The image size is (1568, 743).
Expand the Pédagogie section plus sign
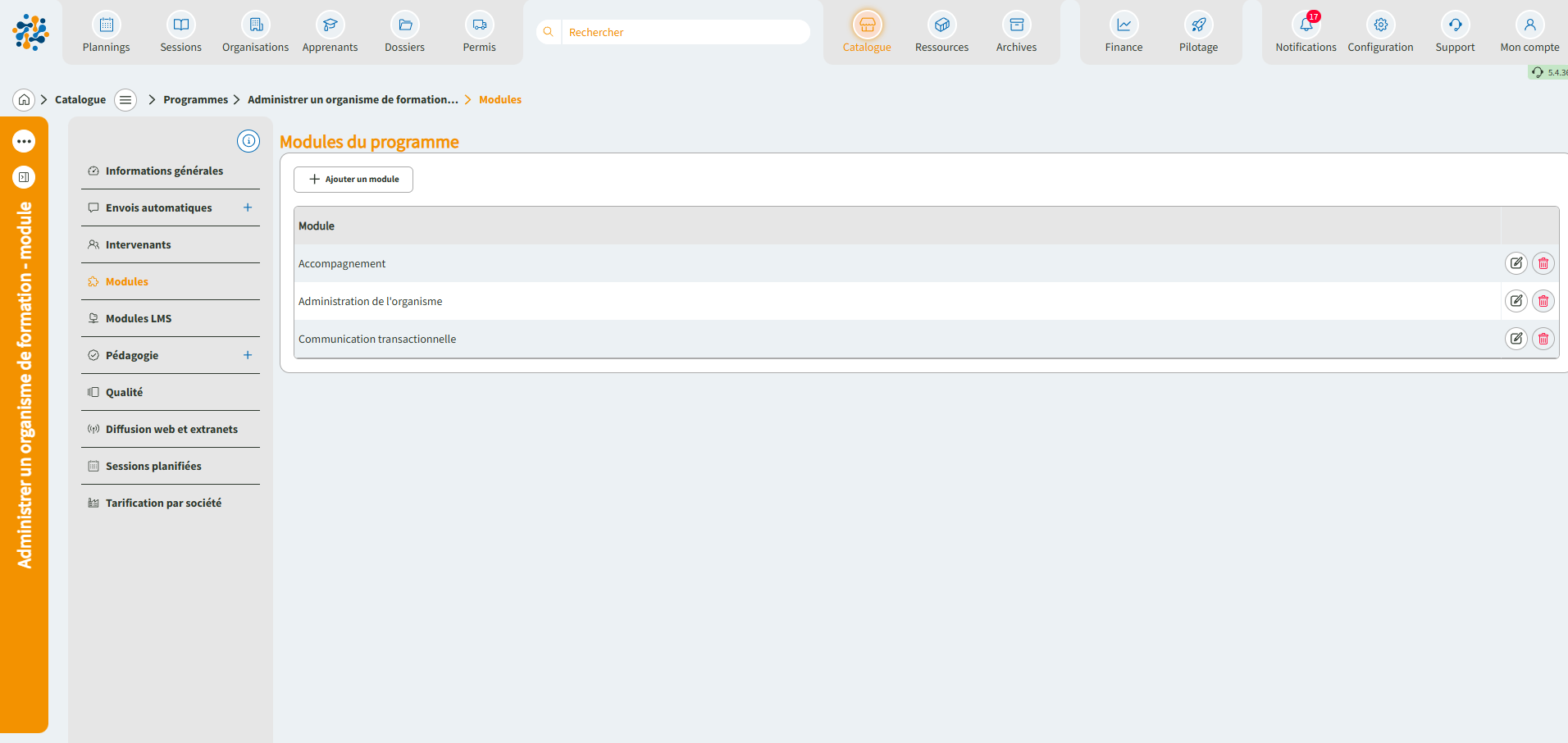pyautogui.click(x=248, y=355)
